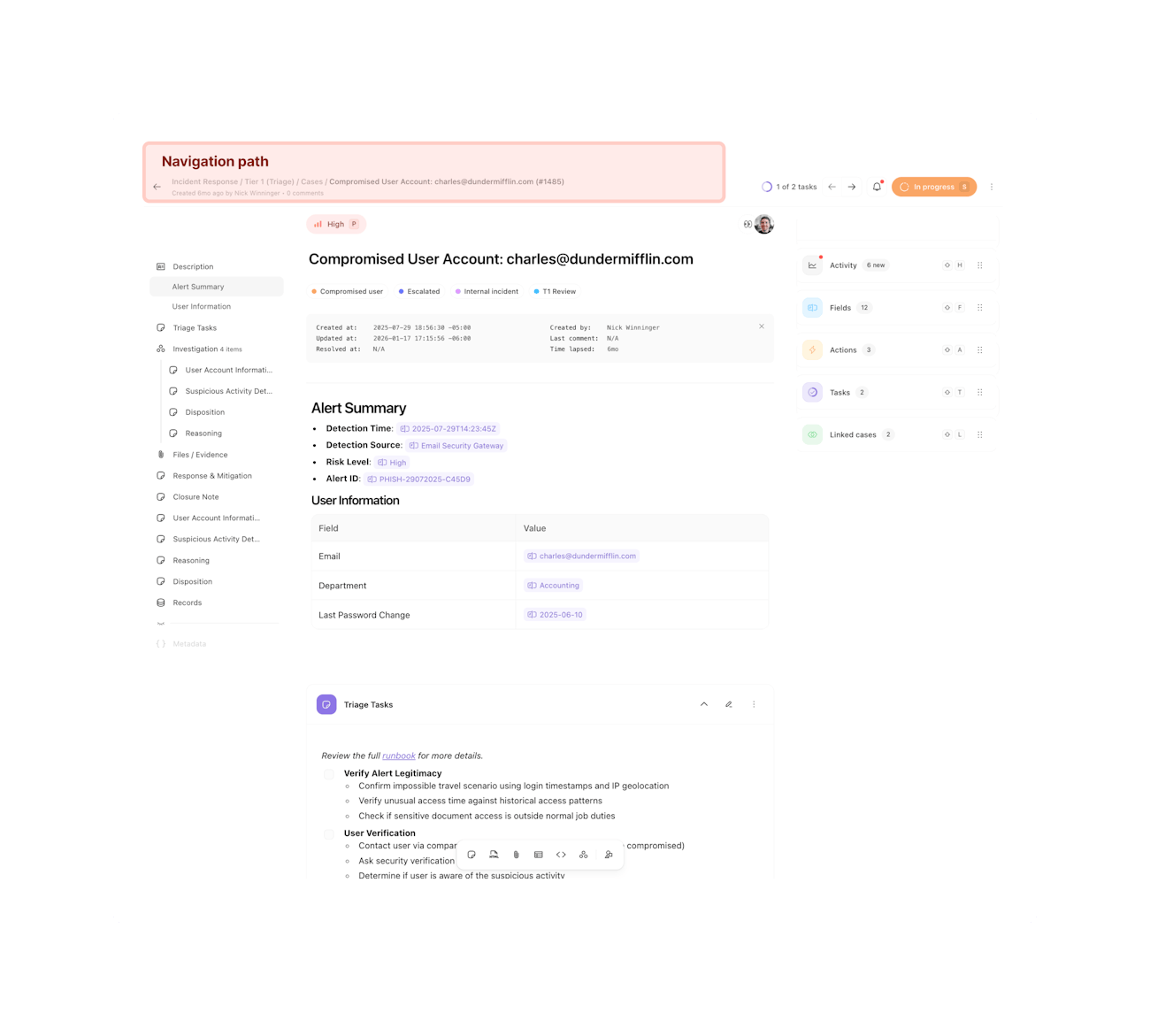The image size is (1150, 1036).
Task: Click the assignee avatar photo
Action: pos(764,224)
